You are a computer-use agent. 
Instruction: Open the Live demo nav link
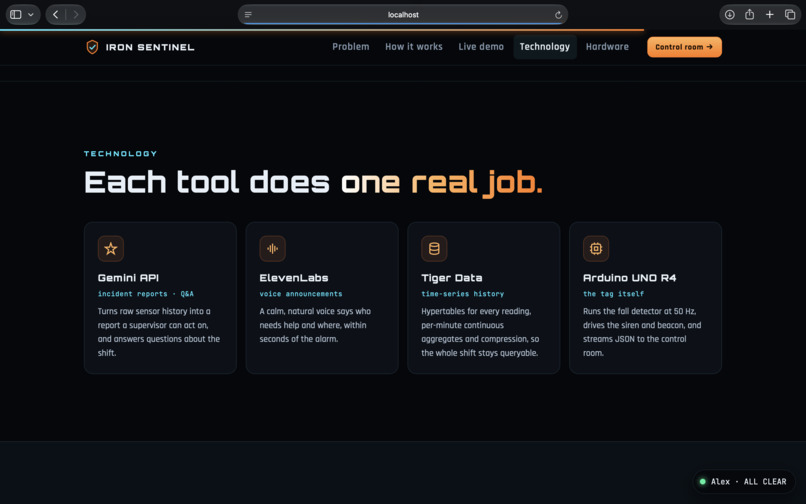pos(481,47)
